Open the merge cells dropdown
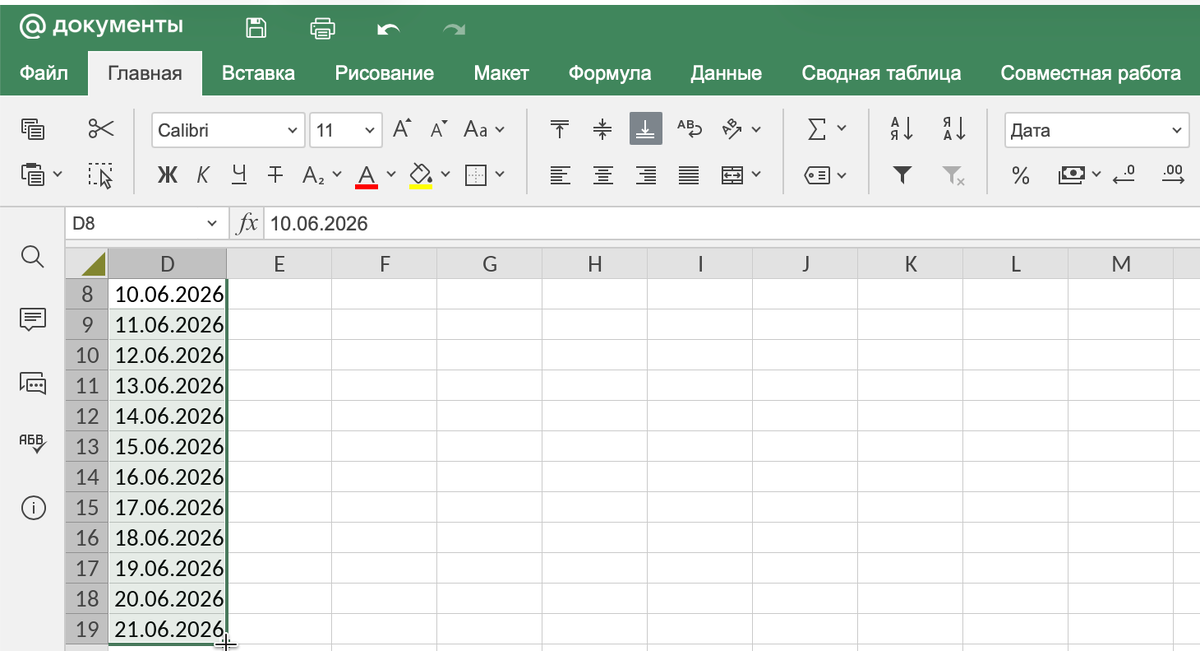The width and height of the screenshot is (1200, 651). coord(756,175)
